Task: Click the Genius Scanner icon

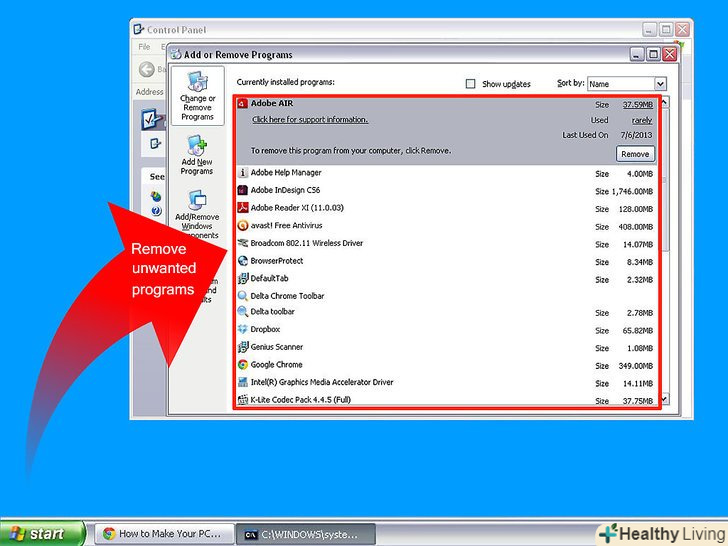Action: pyautogui.click(x=242, y=347)
